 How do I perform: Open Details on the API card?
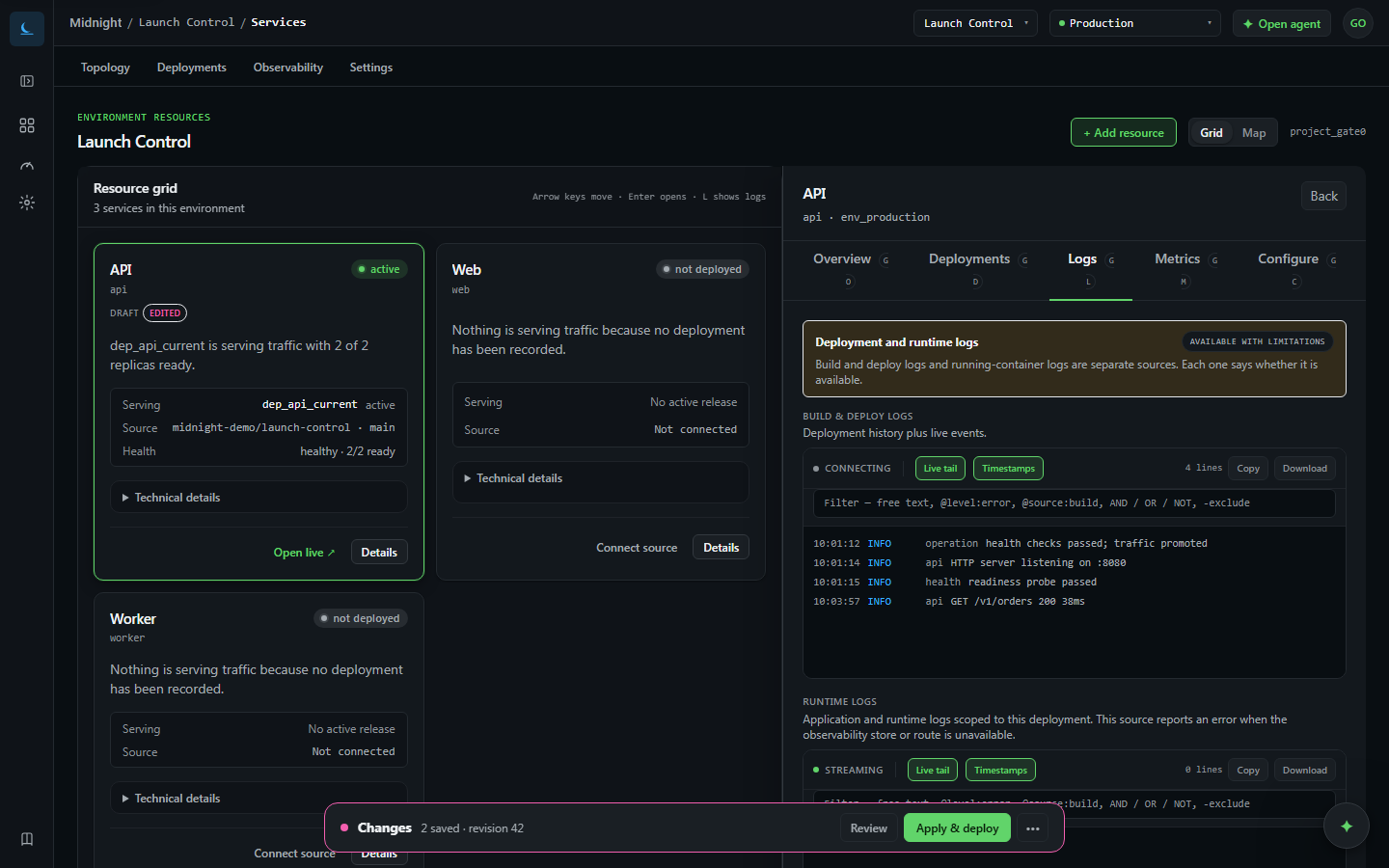pos(379,553)
